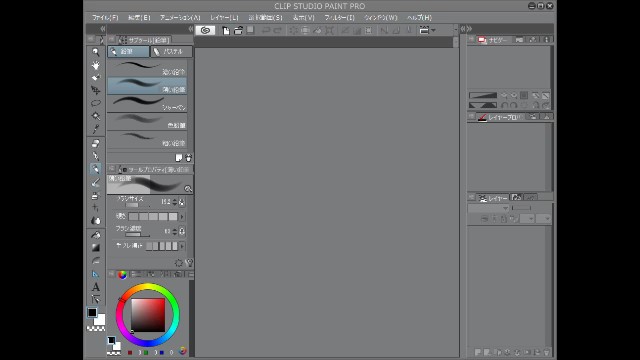This screenshot has height=360, width=640.
Task: Select the Hand move tool
Action: tap(96, 65)
